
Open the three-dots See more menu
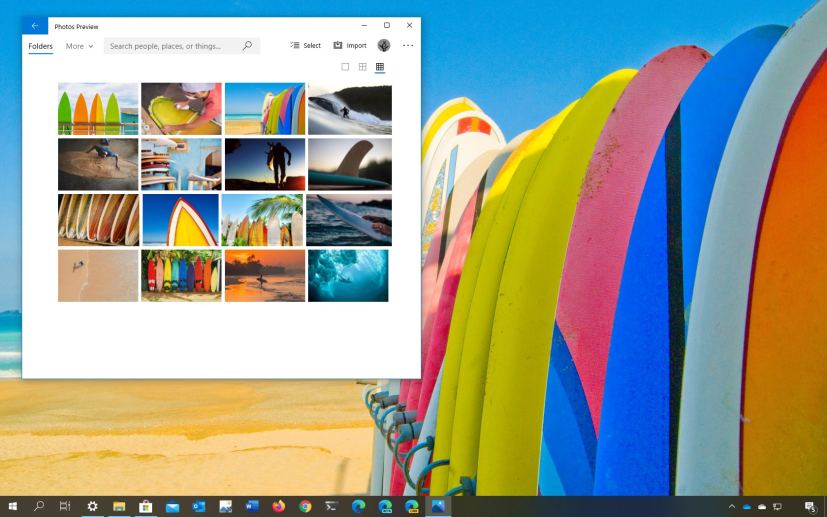(408, 45)
